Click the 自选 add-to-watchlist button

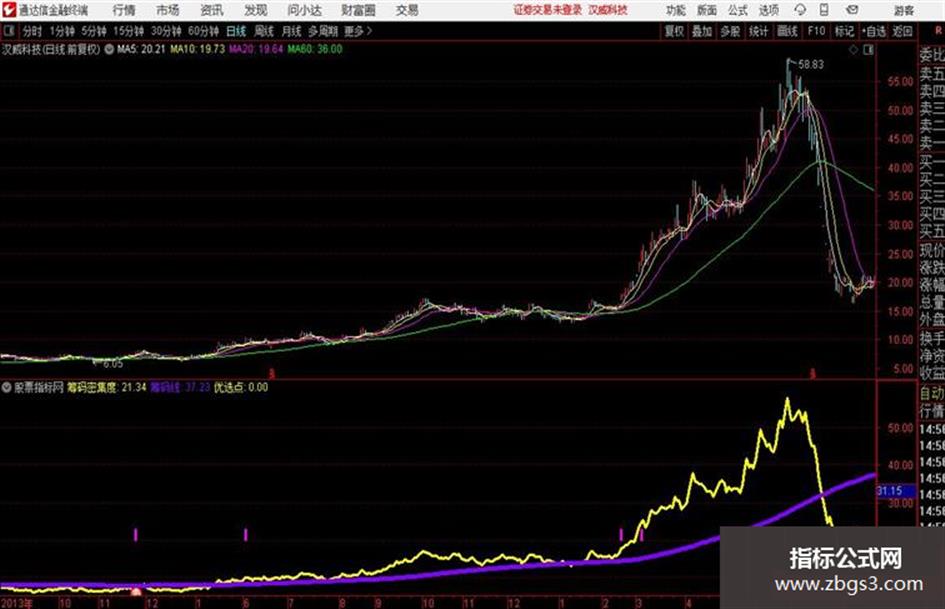[874, 31]
